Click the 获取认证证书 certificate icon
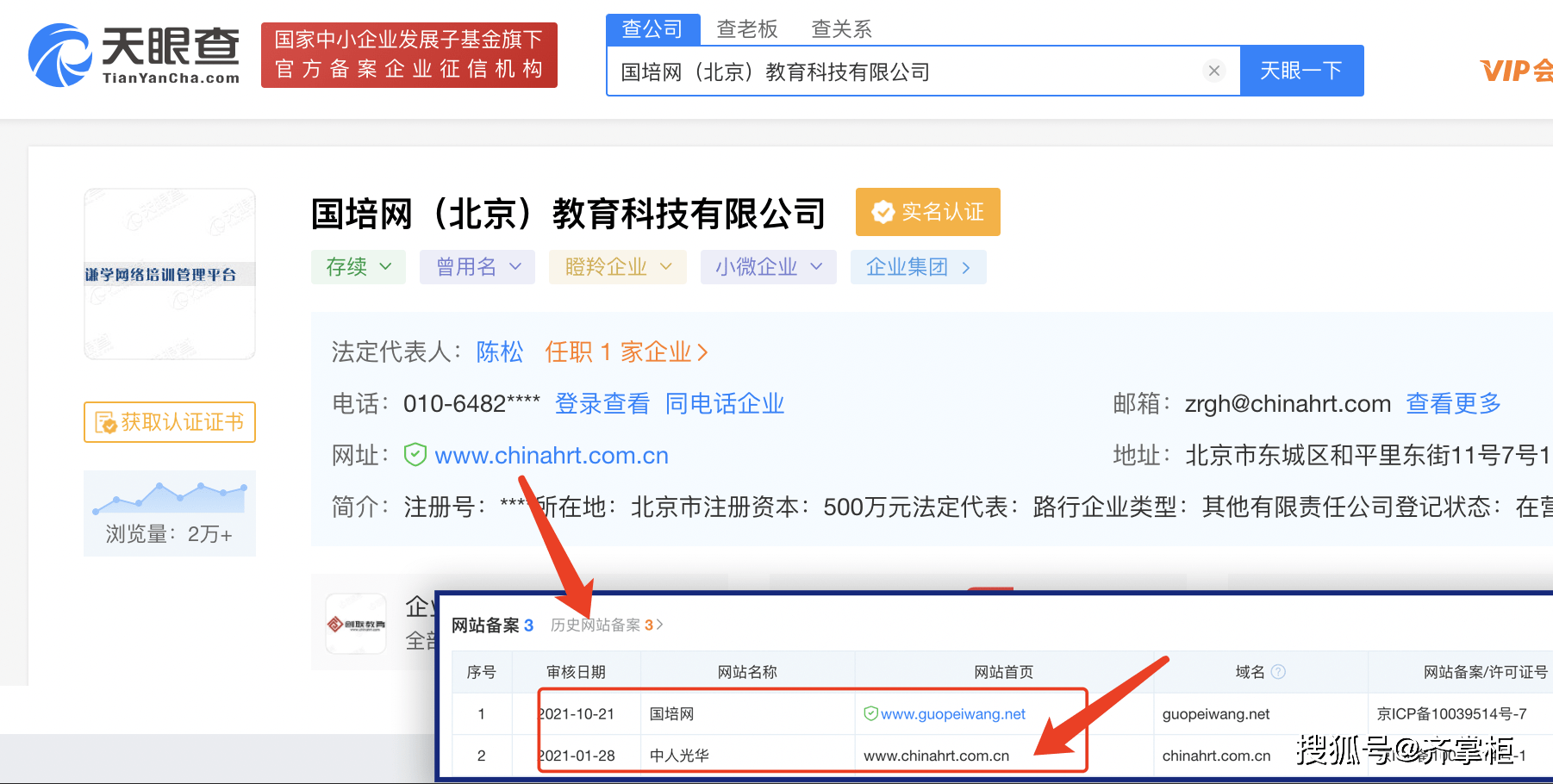This screenshot has width=1553, height=784. 106,422
